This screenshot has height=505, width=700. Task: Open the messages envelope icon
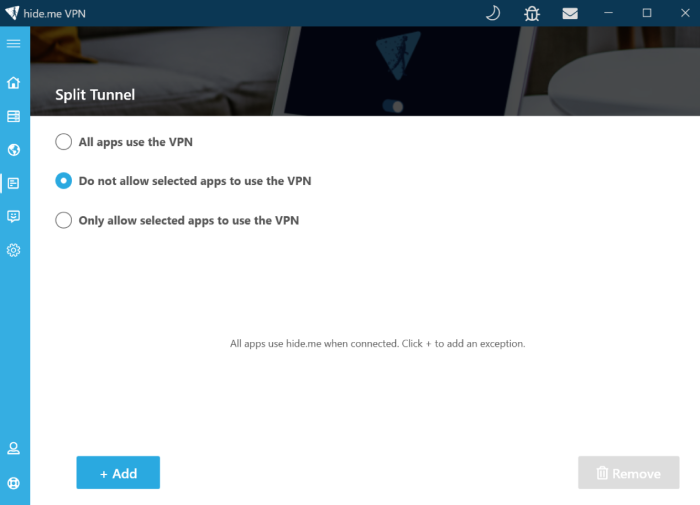point(570,13)
